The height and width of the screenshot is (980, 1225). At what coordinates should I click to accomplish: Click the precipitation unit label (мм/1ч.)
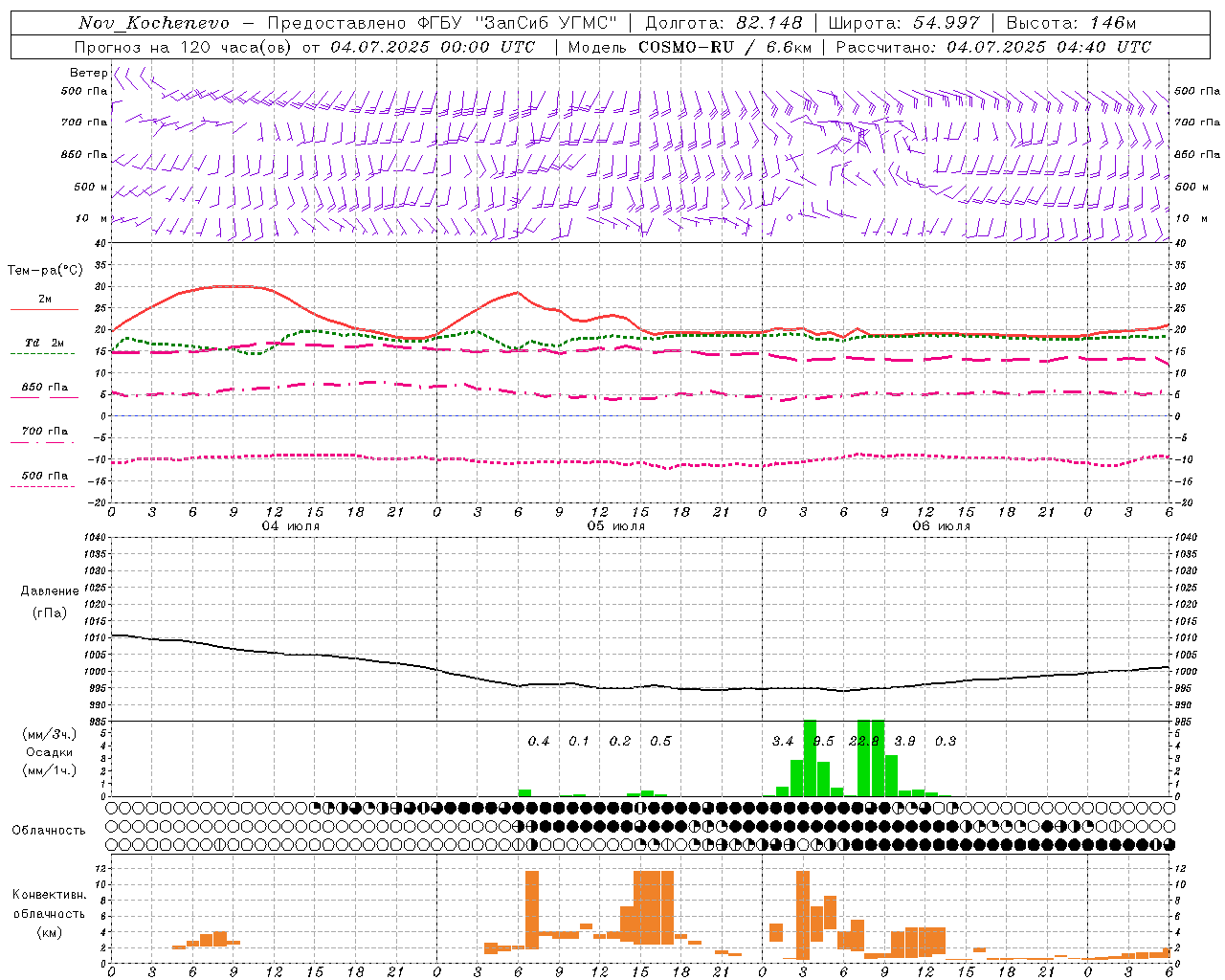[48, 770]
